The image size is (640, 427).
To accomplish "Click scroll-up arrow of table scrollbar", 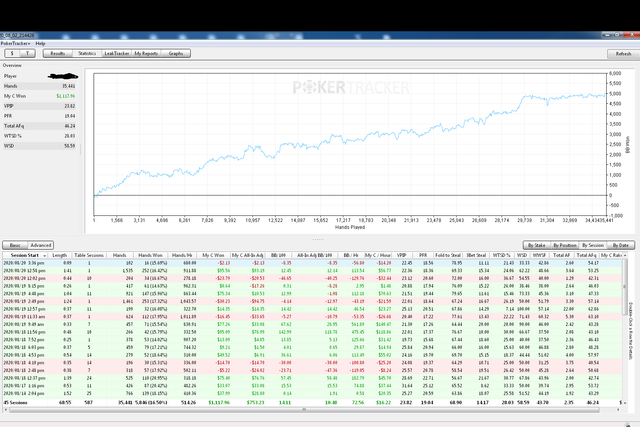I will pos(625,255).
